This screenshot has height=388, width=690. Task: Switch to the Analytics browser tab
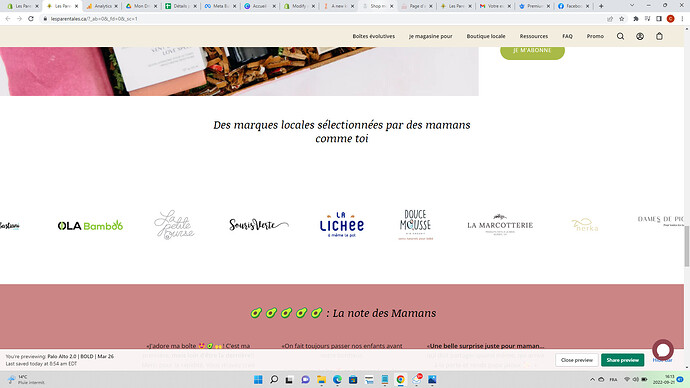click(102, 6)
